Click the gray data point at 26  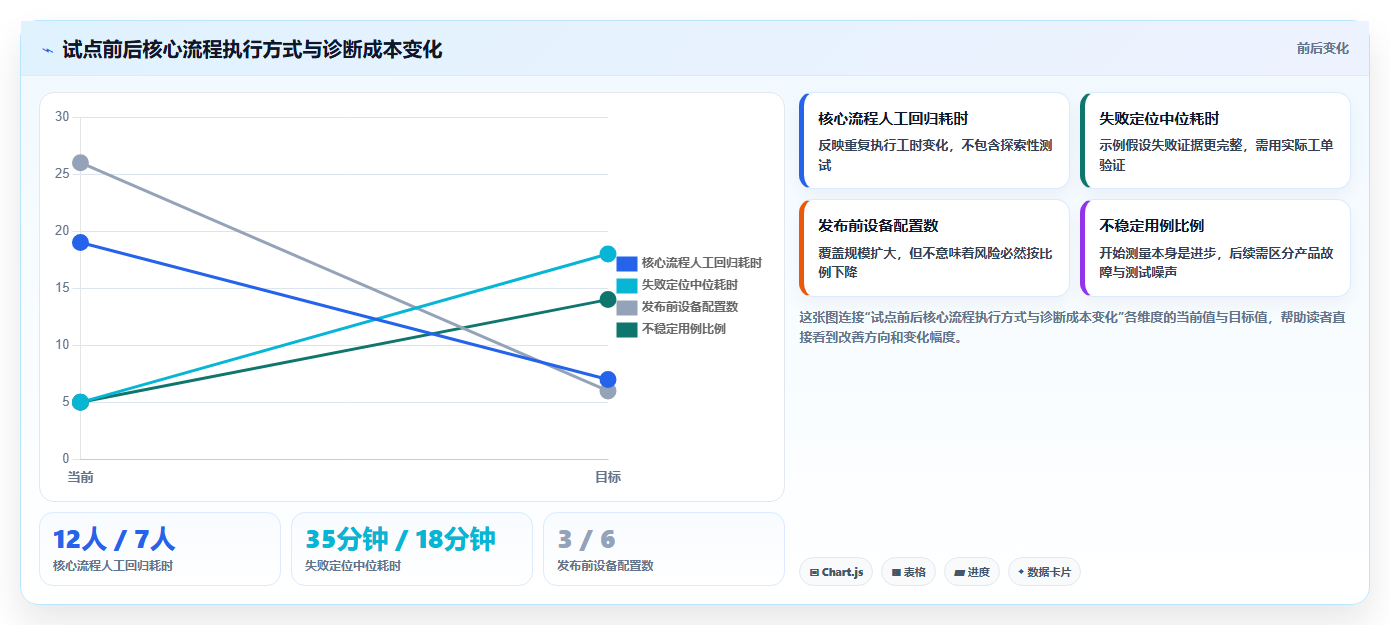80,162
